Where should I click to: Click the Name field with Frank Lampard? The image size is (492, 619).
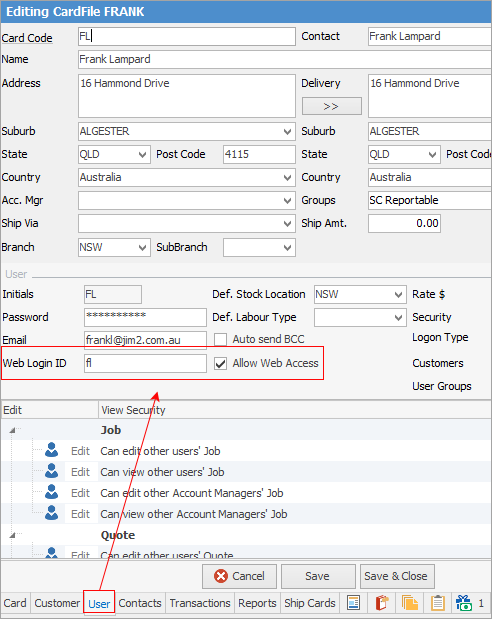click(x=285, y=59)
